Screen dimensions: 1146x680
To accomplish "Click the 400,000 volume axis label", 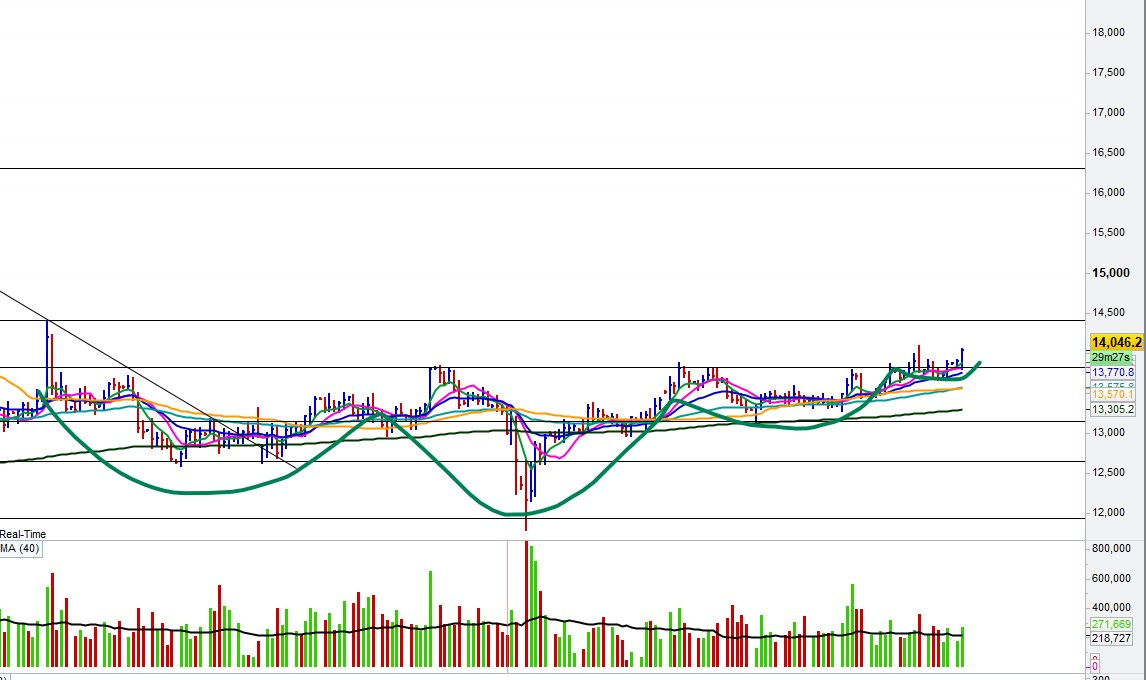I will [1111, 608].
